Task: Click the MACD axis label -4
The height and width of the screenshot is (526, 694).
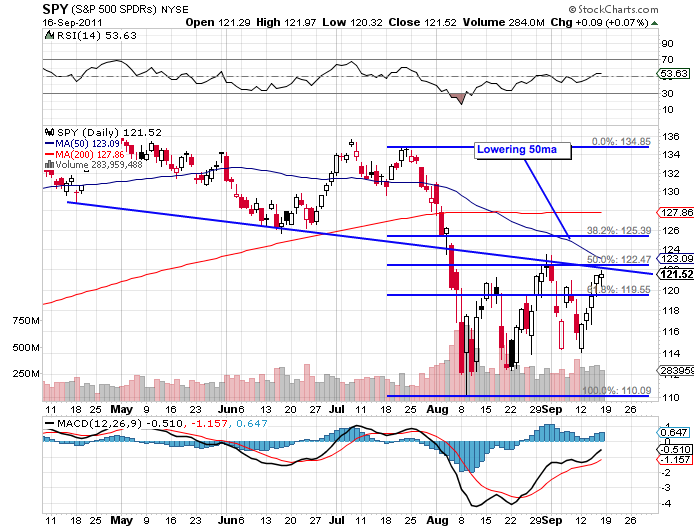Action: (x=667, y=503)
